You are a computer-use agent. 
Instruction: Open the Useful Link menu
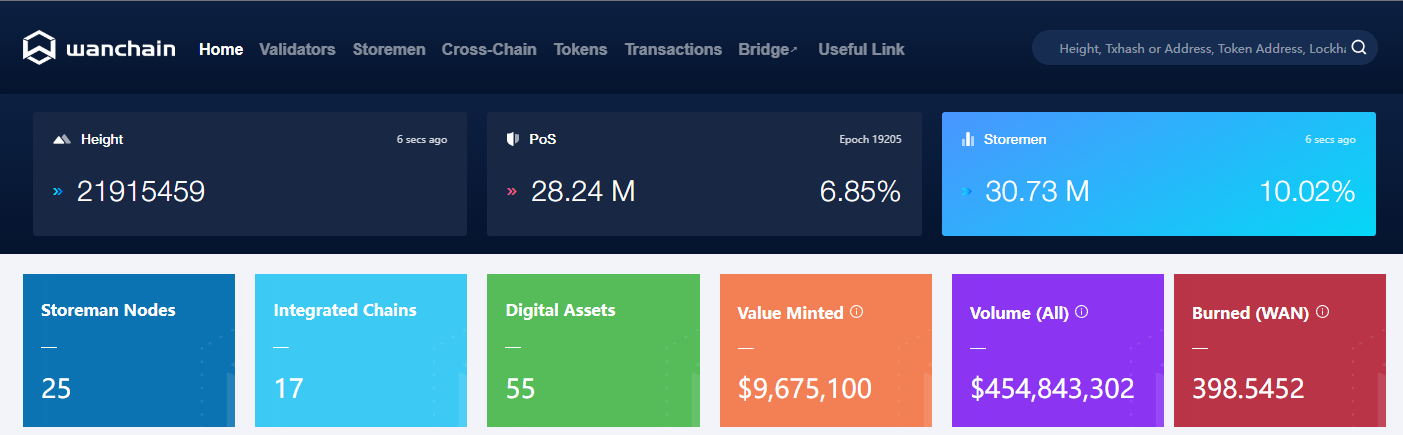861,49
